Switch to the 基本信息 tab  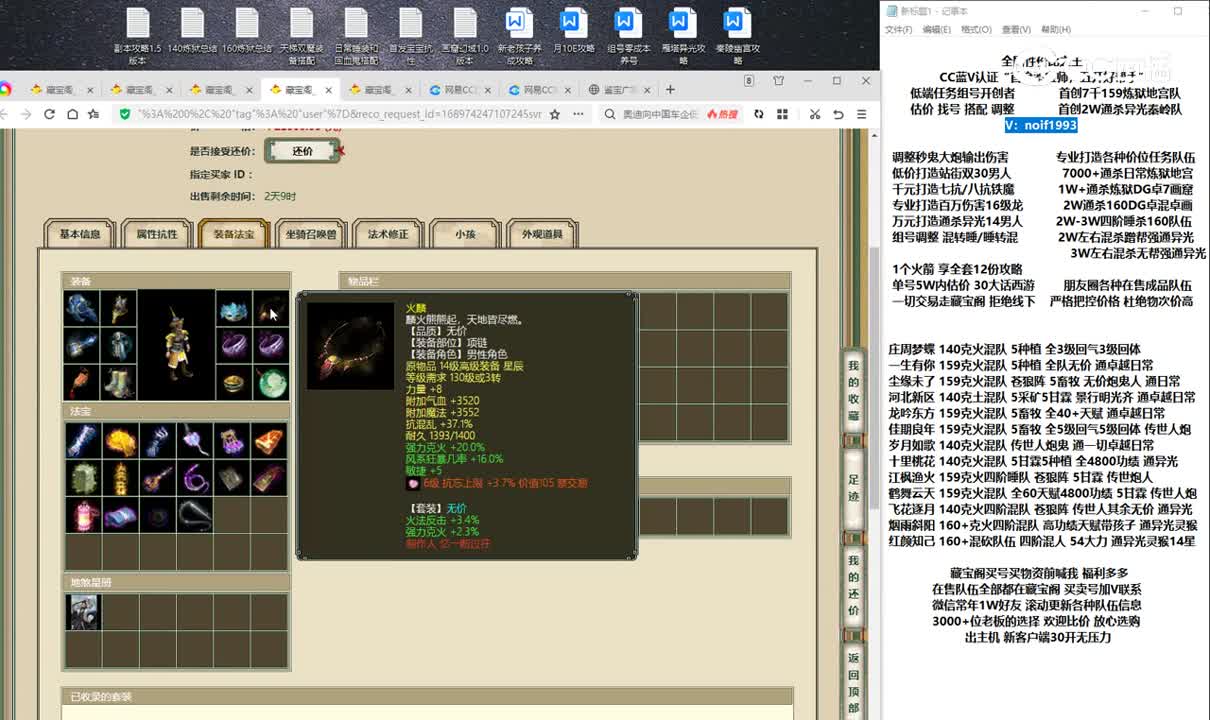(x=80, y=234)
